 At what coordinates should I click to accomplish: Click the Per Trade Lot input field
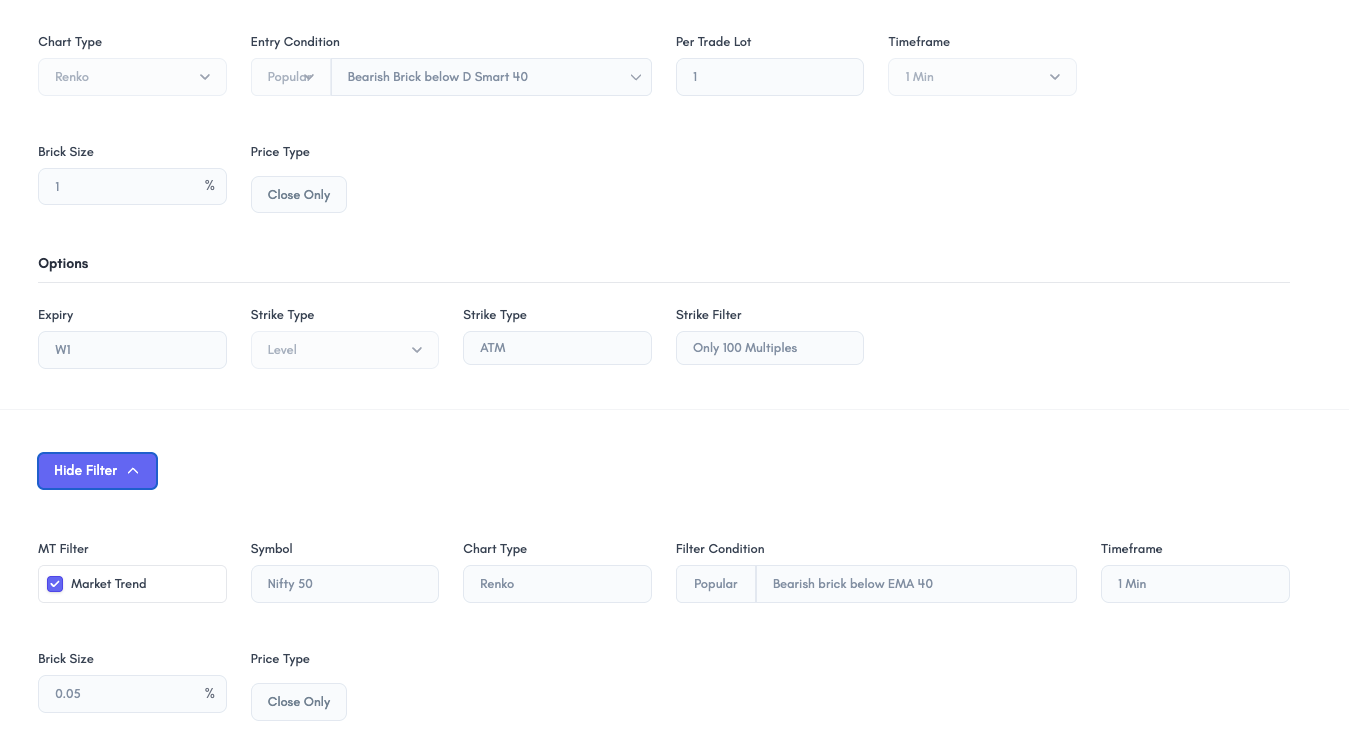coord(769,77)
